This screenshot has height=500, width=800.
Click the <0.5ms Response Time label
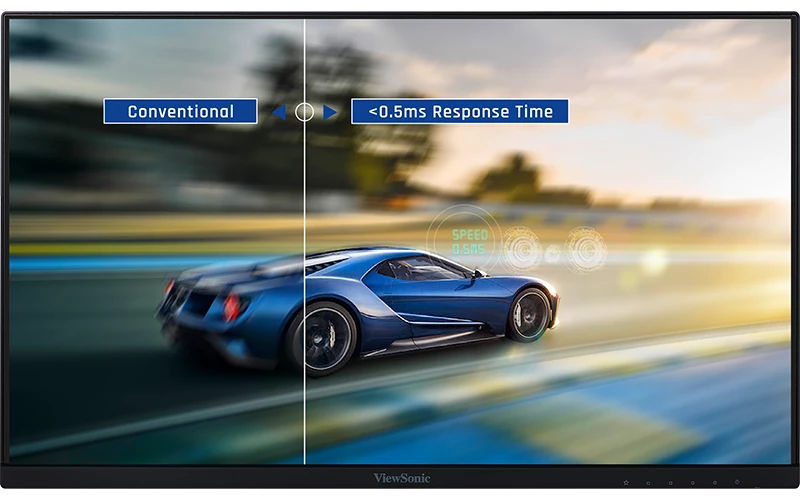[x=460, y=111]
